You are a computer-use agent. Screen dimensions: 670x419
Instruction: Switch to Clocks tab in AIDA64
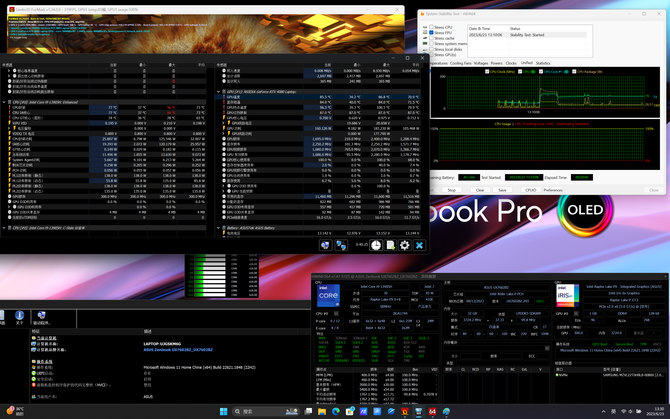coord(511,63)
